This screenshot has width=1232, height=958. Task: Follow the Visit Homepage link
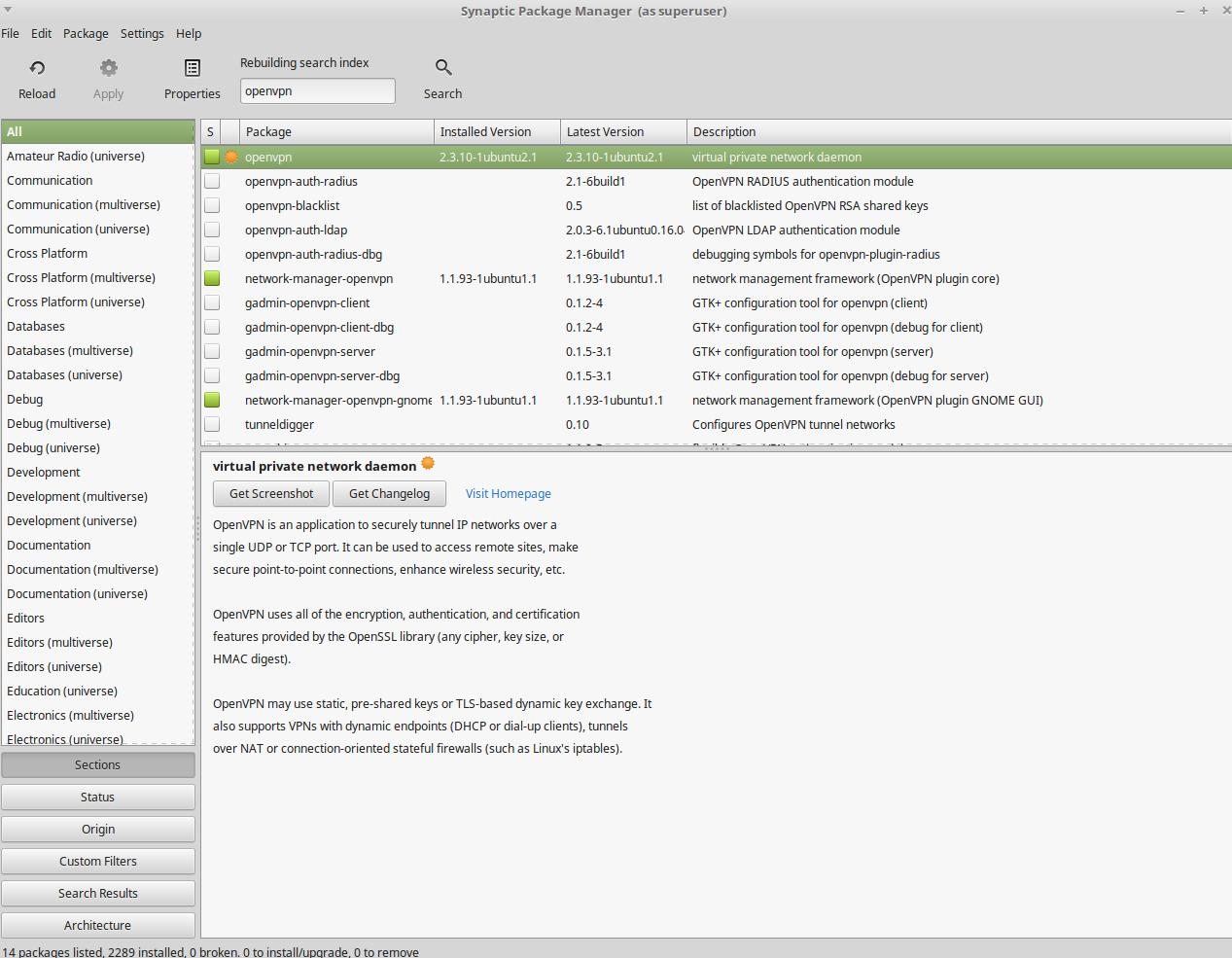[509, 494]
